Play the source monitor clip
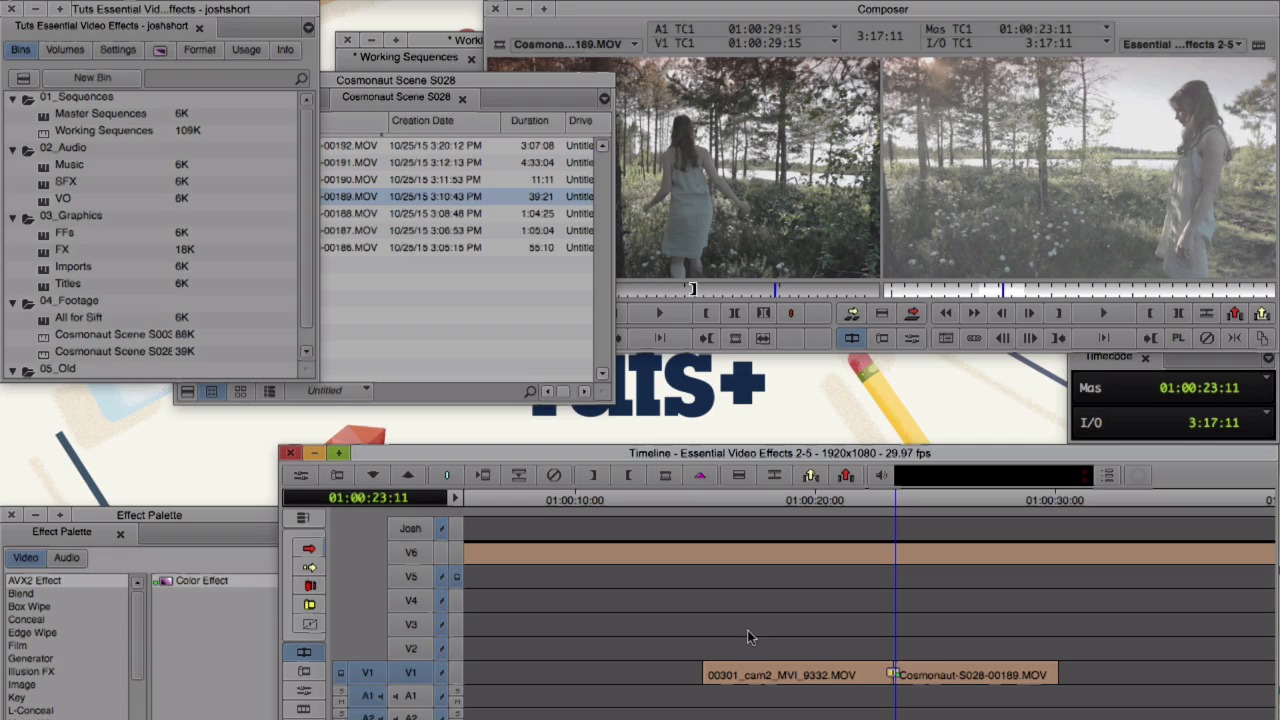1280x720 pixels. tap(659, 314)
